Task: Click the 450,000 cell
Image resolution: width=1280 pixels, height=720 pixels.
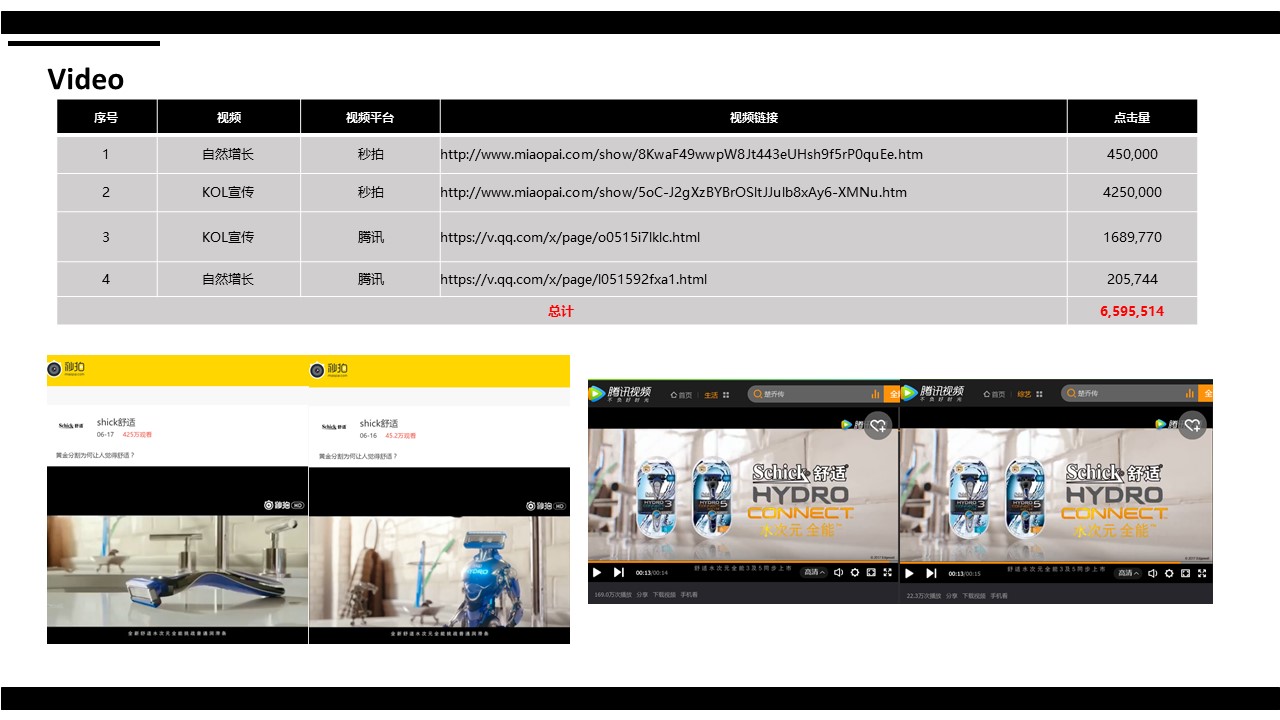Action: coord(1132,154)
